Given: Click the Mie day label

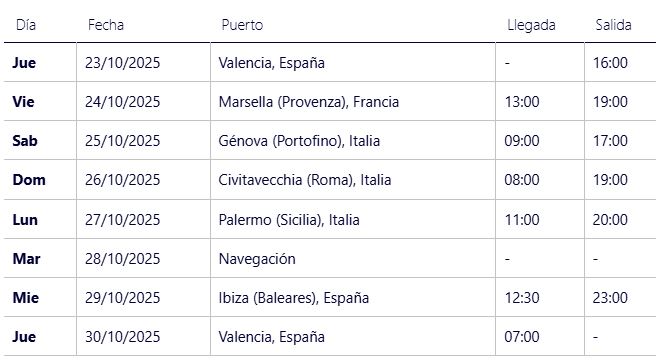Looking at the screenshot, I should coord(26,298).
